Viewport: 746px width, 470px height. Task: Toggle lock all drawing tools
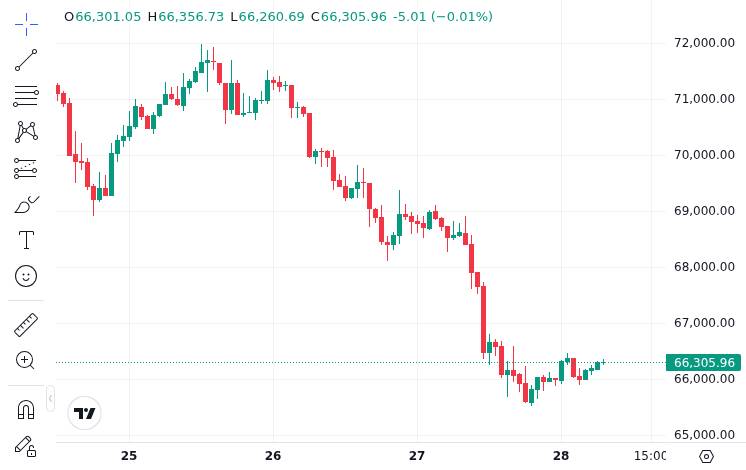click(x=26, y=446)
